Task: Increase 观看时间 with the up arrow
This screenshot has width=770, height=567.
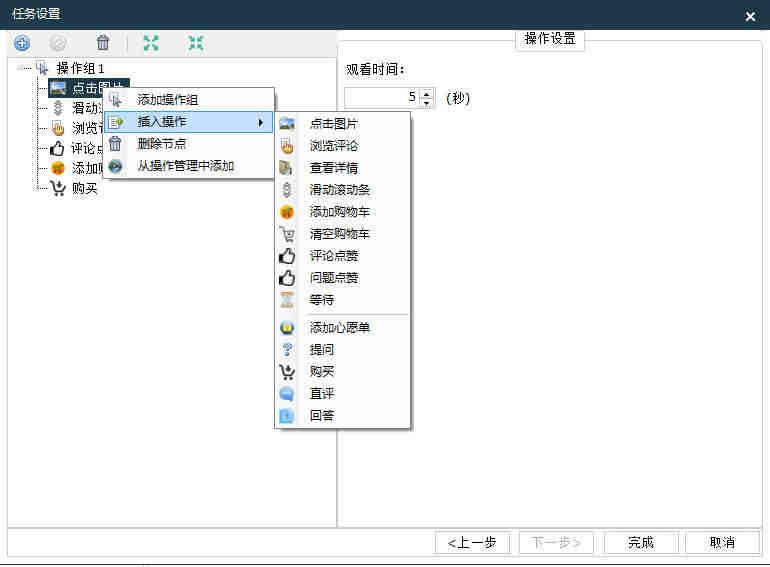Action: (x=427, y=93)
